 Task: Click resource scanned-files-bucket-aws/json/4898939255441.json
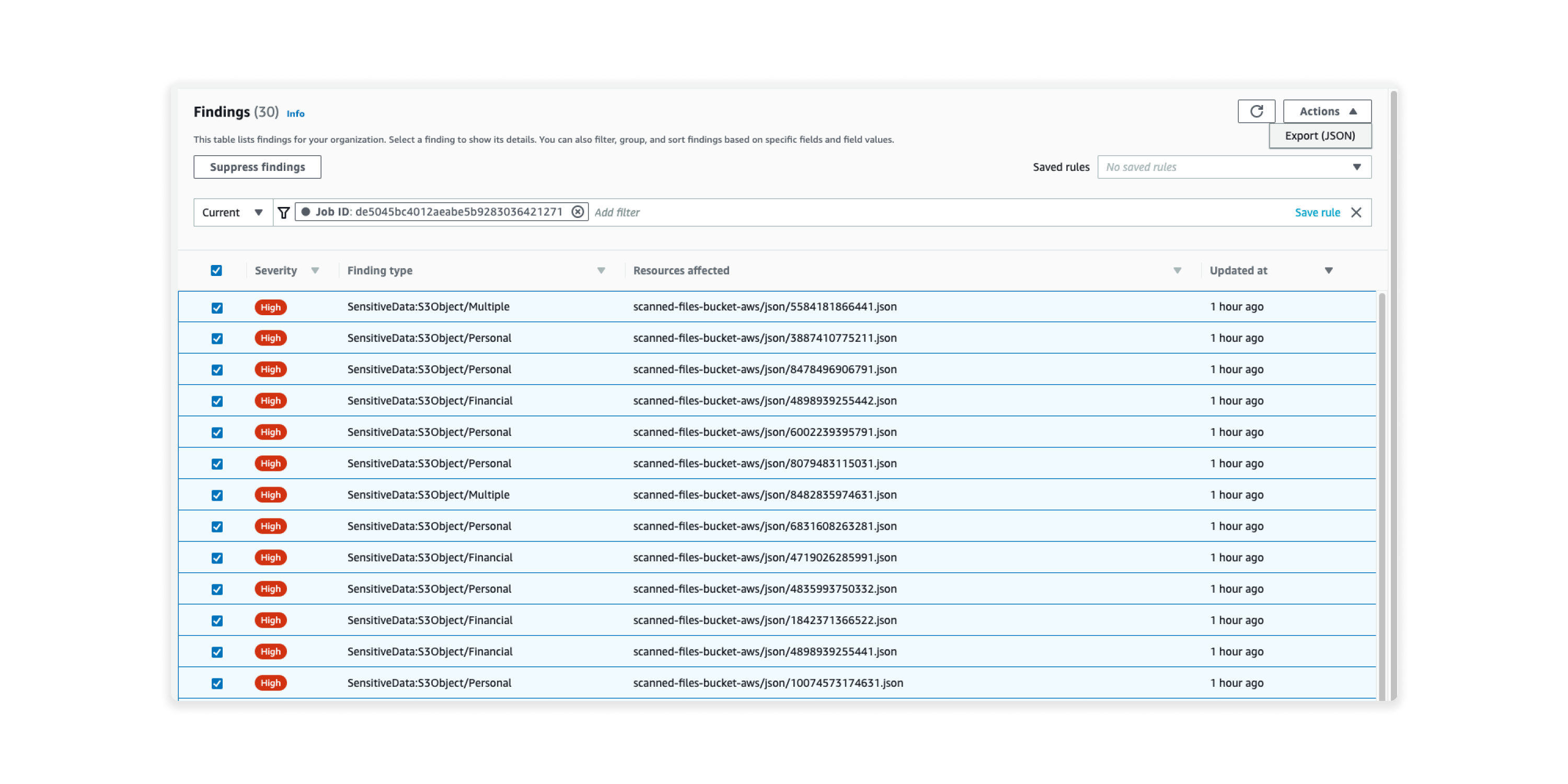[765, 651]
